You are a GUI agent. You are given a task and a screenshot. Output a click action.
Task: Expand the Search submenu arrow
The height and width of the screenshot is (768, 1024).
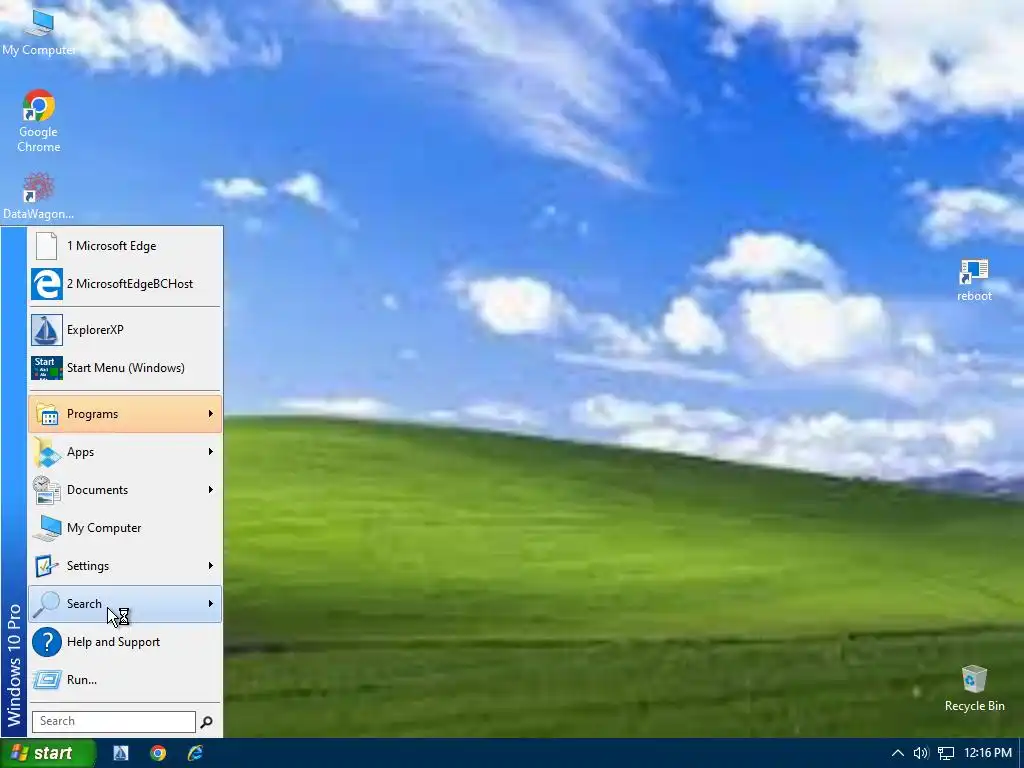(210, 604)
